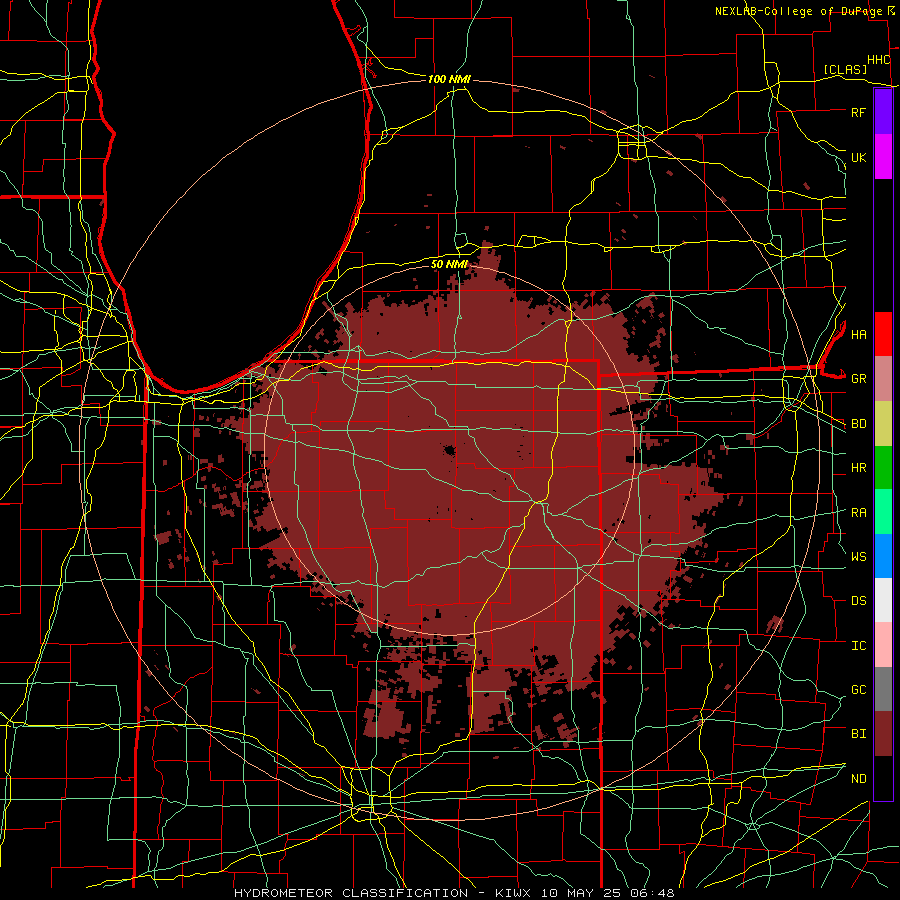Click the WS legend label

(x=858, y=557)
